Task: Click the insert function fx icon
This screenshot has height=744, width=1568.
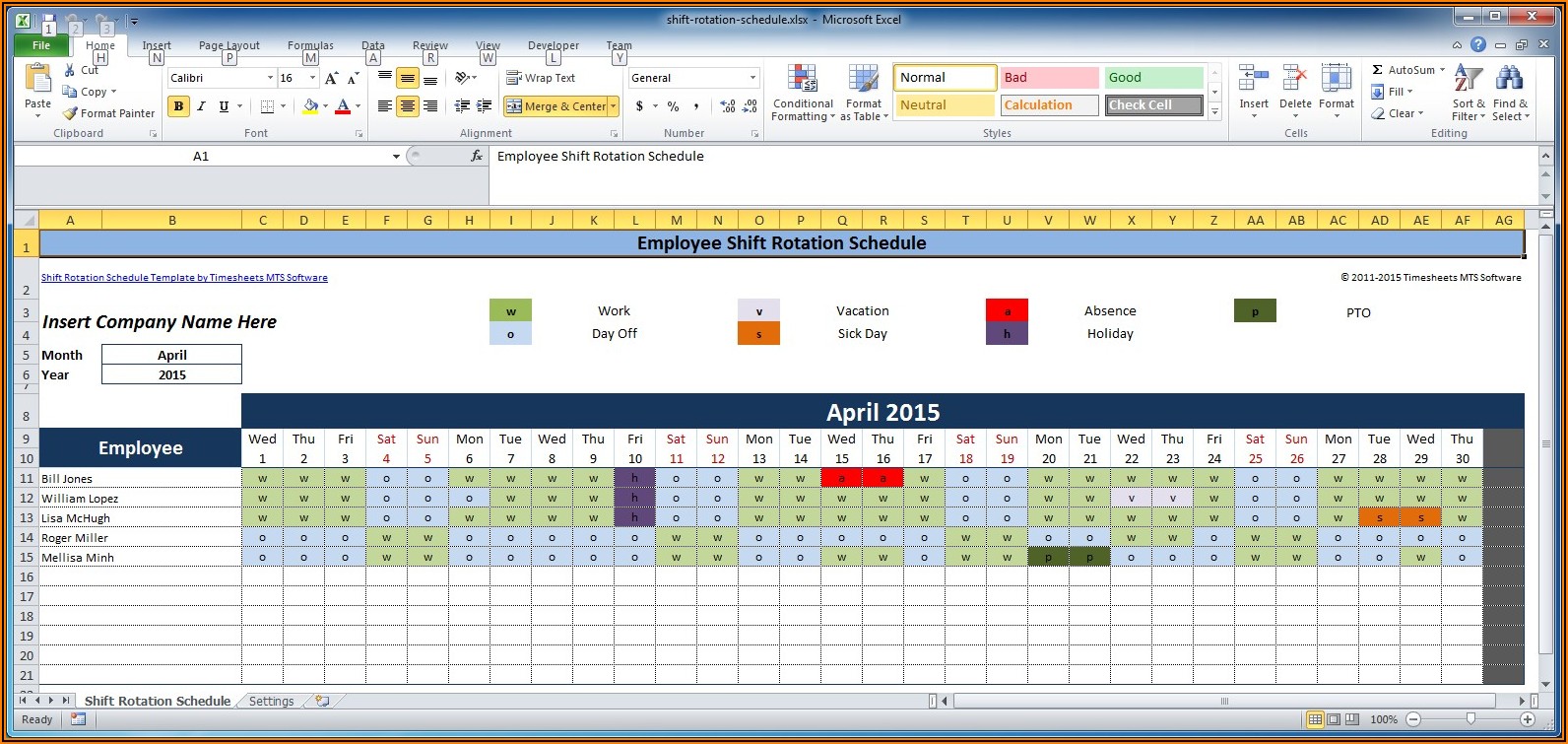Action: coord(477,156)
